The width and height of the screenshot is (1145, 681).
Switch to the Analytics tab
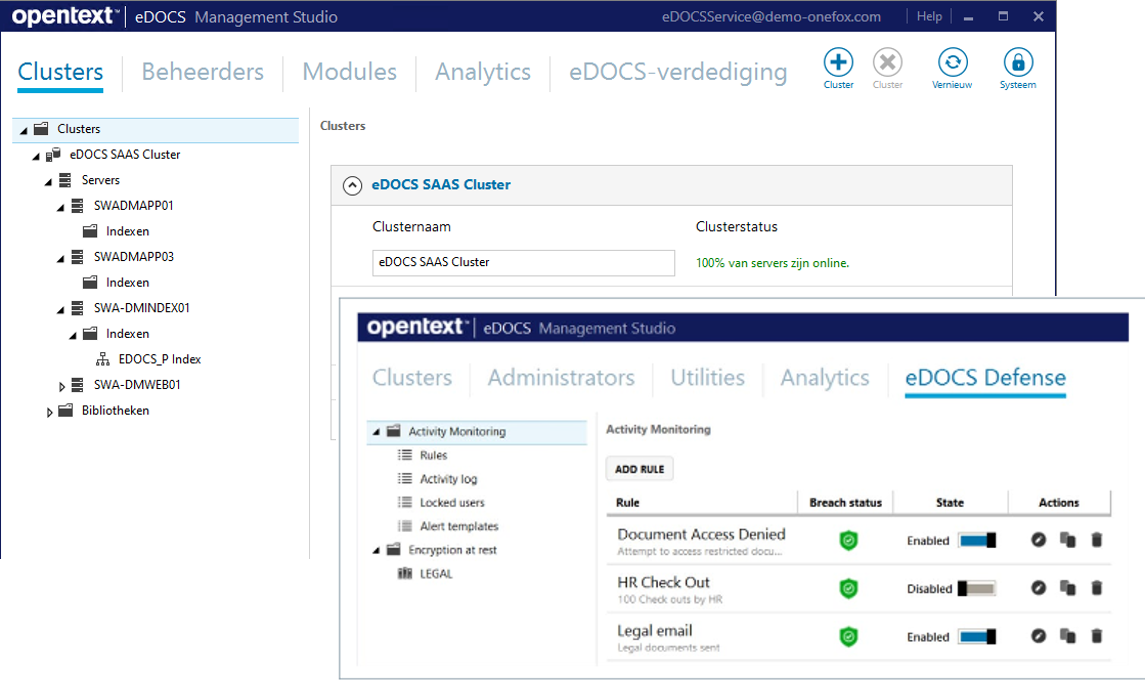tap(824, 378)
